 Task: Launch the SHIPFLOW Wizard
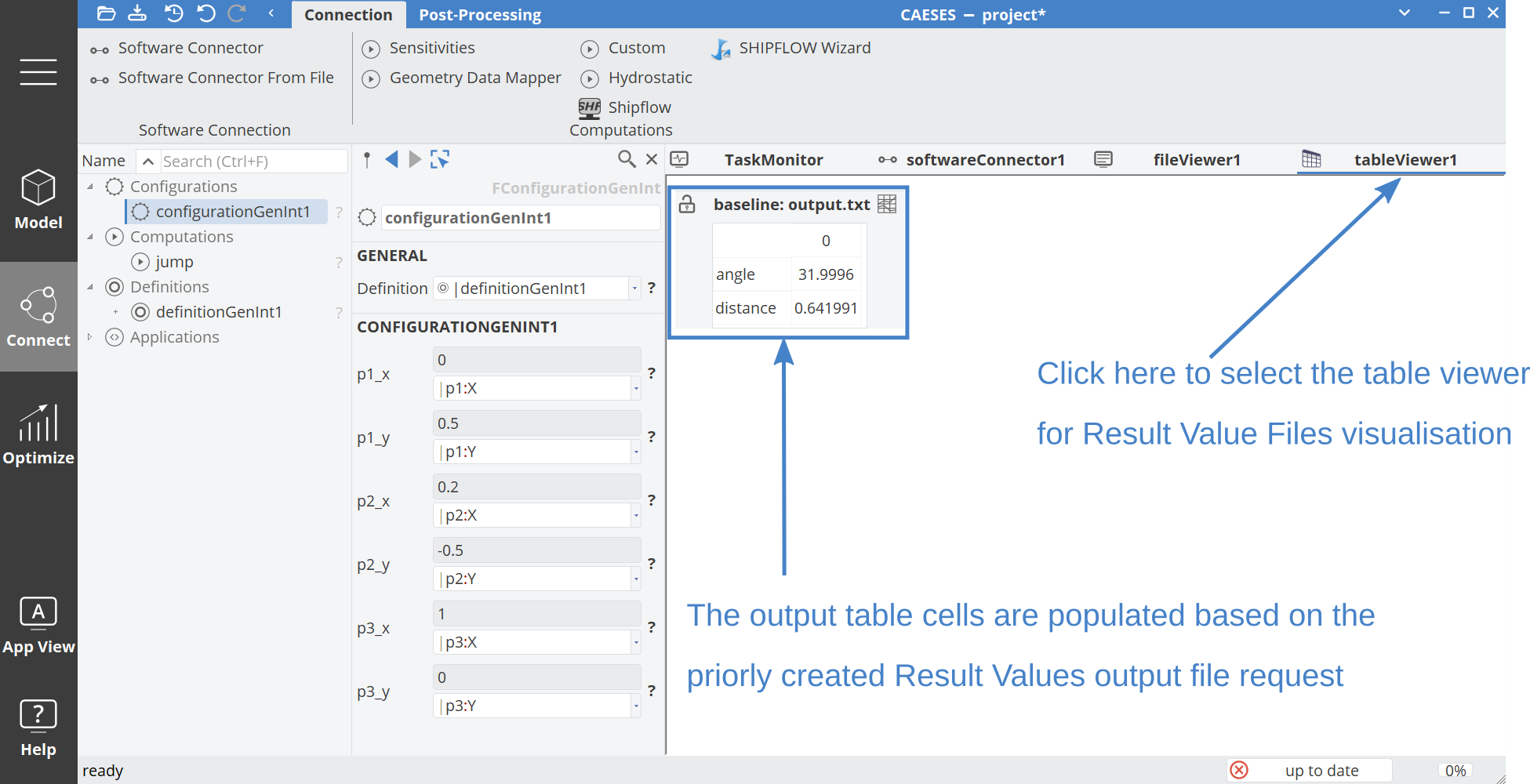pyautogui.click(x=790, y=49)
